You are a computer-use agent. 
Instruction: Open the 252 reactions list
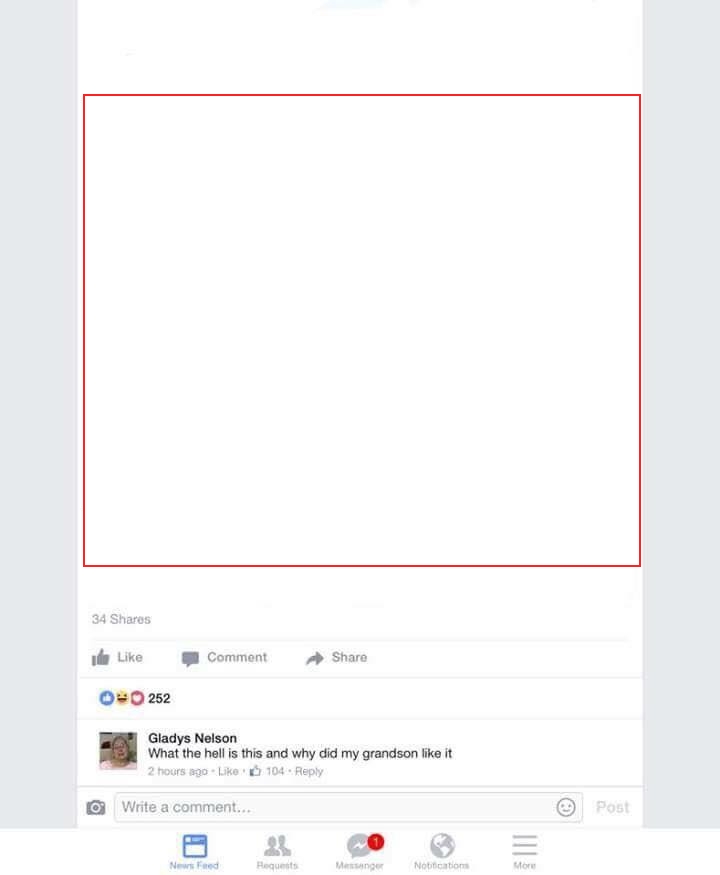click(x=135, y=698)
